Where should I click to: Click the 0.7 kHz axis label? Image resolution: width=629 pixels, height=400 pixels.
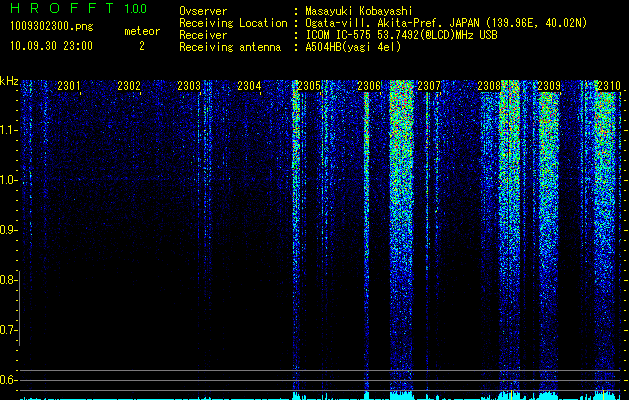(x=8, y=330)
